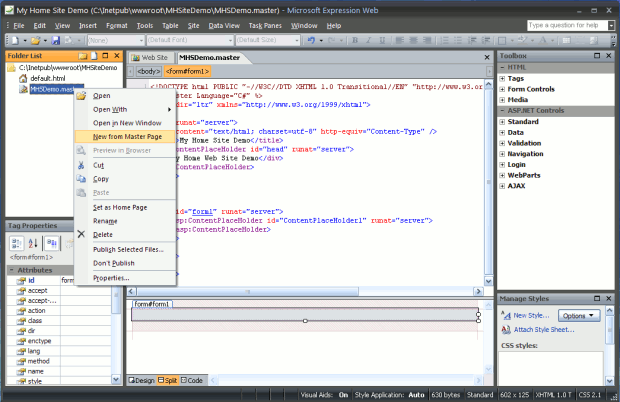The image size is (620, 402).
Task: Switch to Code view
Action: (x=192, y=380)
